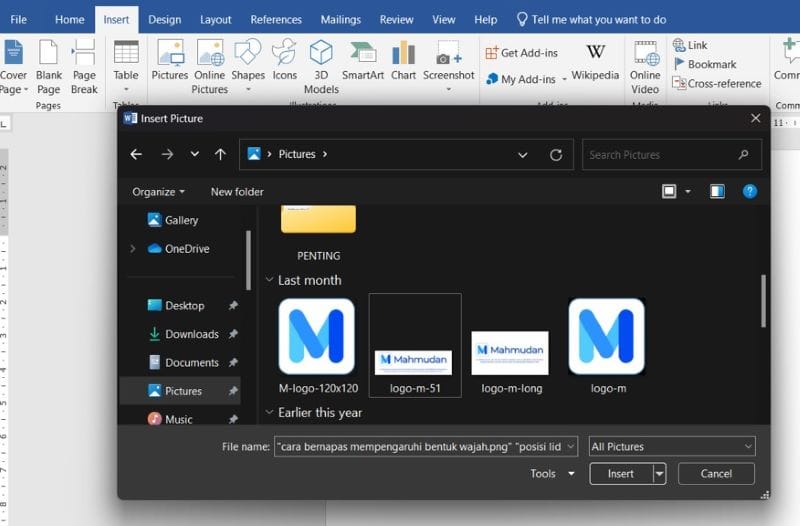The width and height of the screenshot is (800, 526).
Task: Open the dialog Help icon
Action: click(749, 191)
